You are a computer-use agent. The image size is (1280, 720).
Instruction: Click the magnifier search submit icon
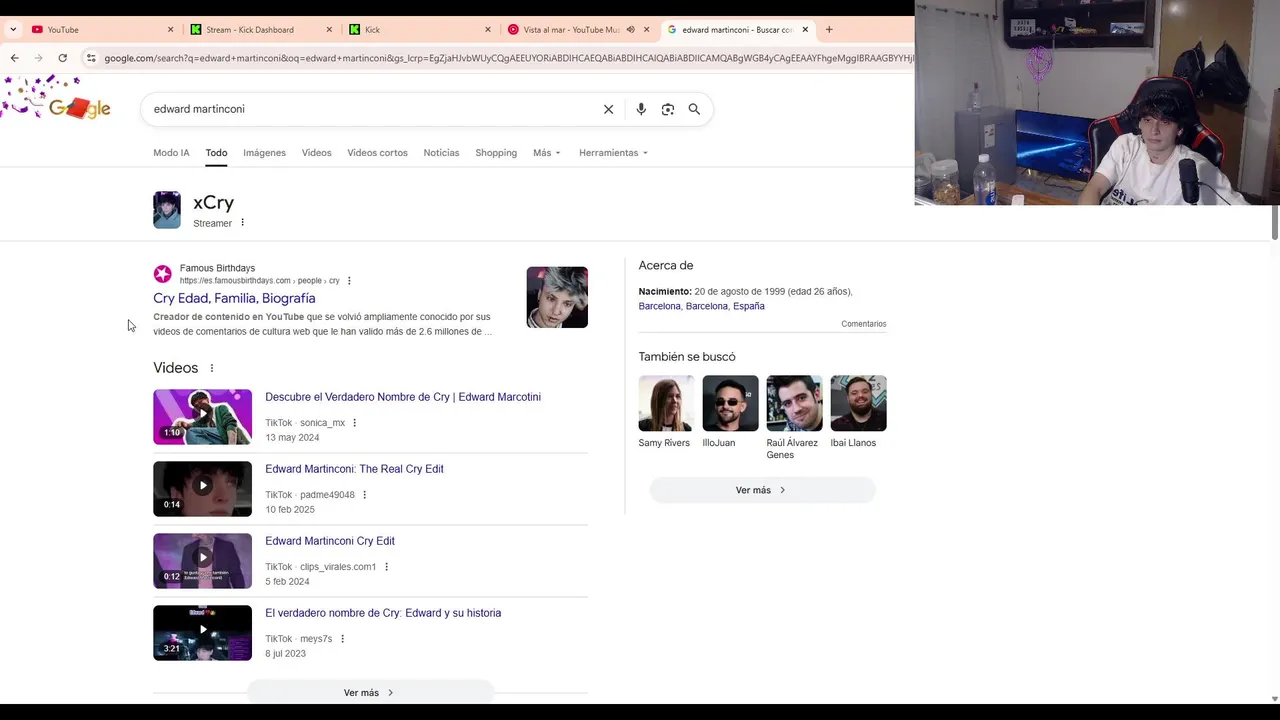coord(694,109)
